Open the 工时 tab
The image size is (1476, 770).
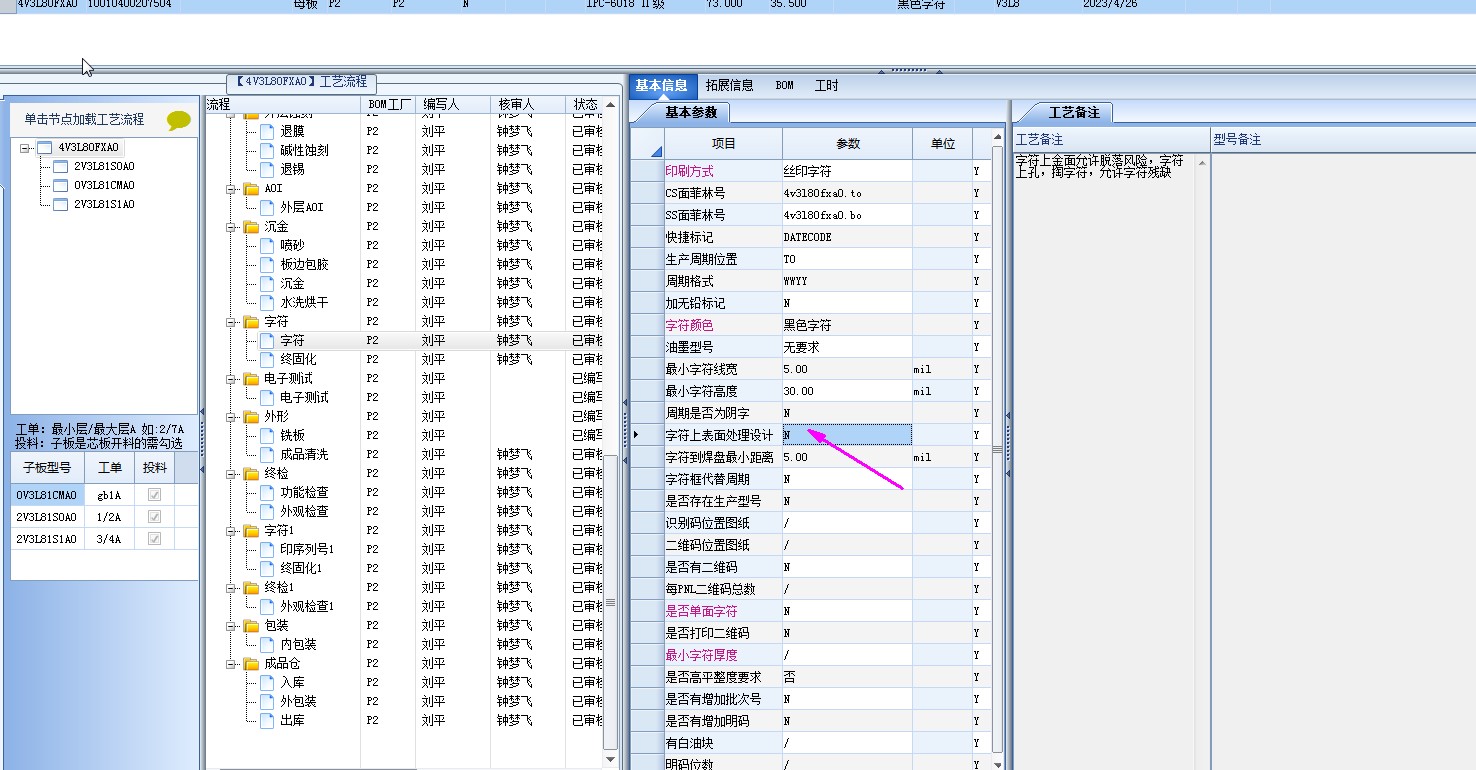click(x=827, y=86)
